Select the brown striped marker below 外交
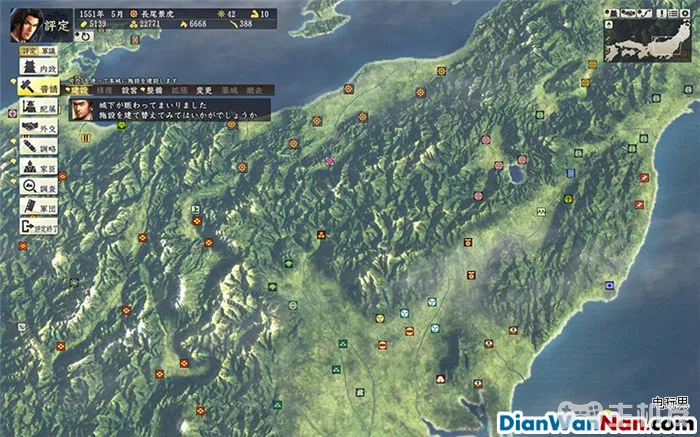This screenshot has width=700, height=437. (85, 138)
